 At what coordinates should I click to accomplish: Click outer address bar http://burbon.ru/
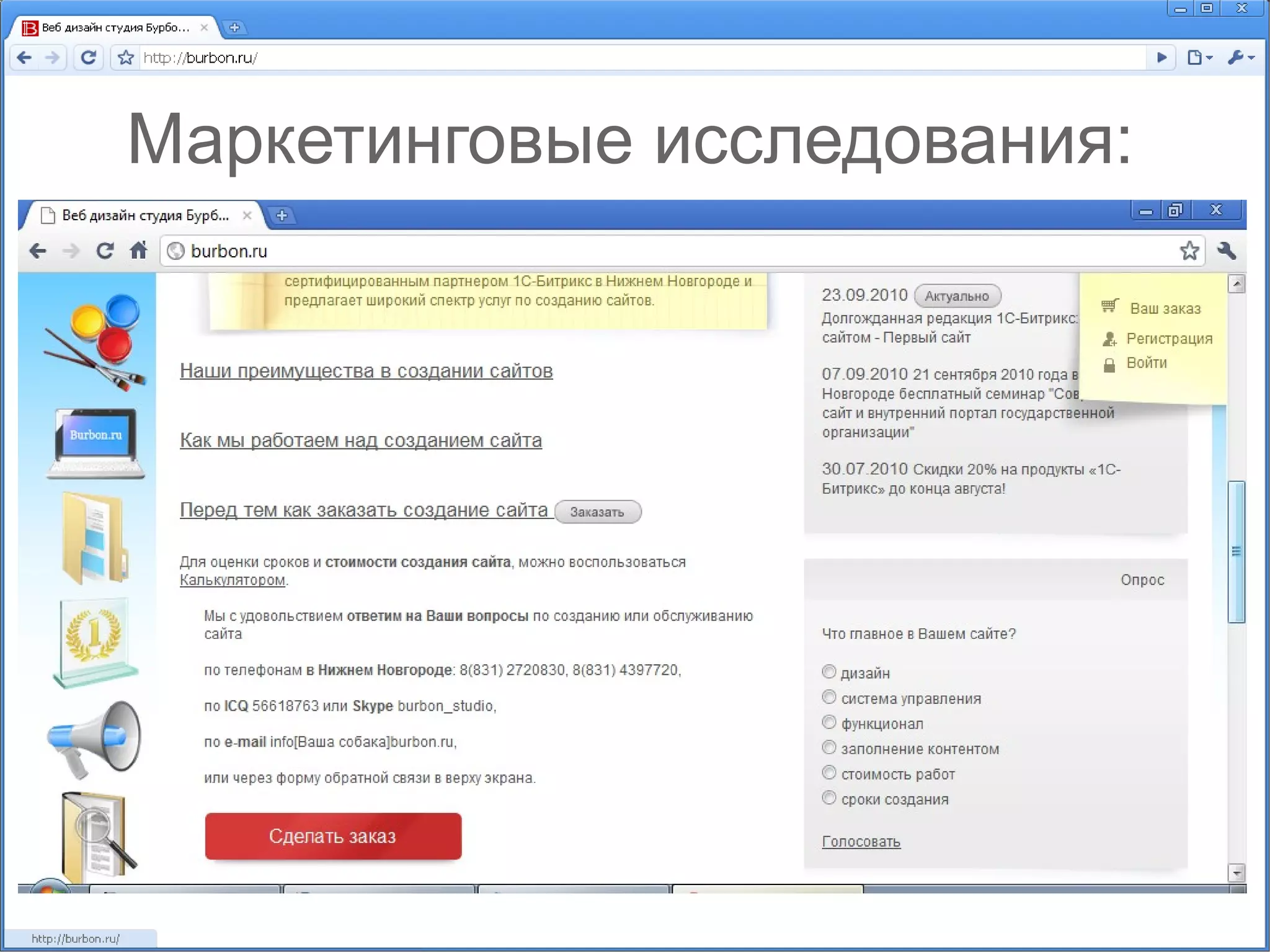(642, 58)
